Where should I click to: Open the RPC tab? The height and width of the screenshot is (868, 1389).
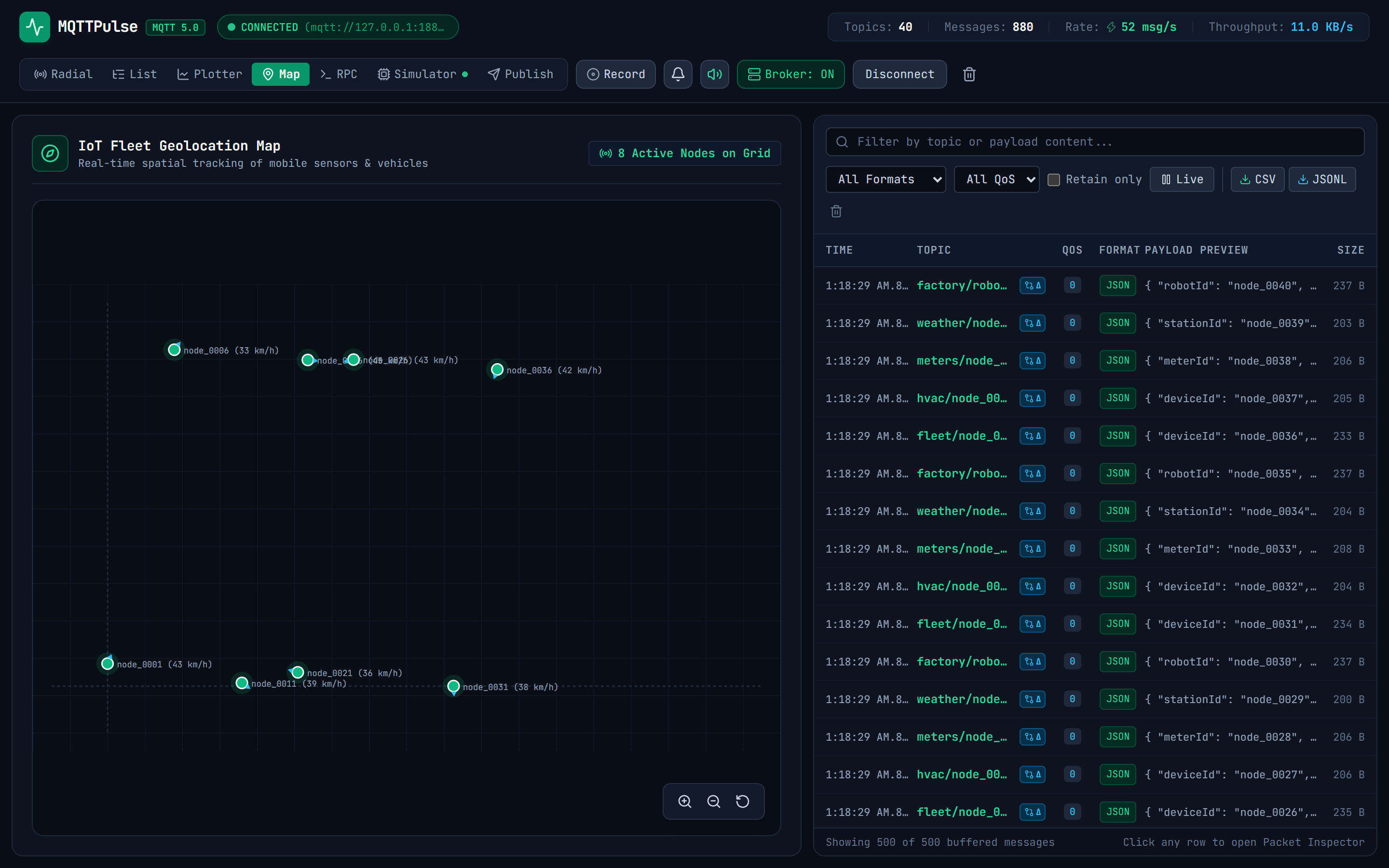[x=339, y=74]
